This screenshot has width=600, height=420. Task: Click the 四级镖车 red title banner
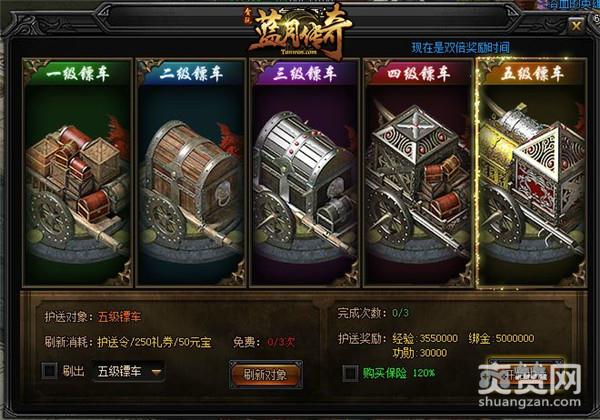tap(418, 73)
